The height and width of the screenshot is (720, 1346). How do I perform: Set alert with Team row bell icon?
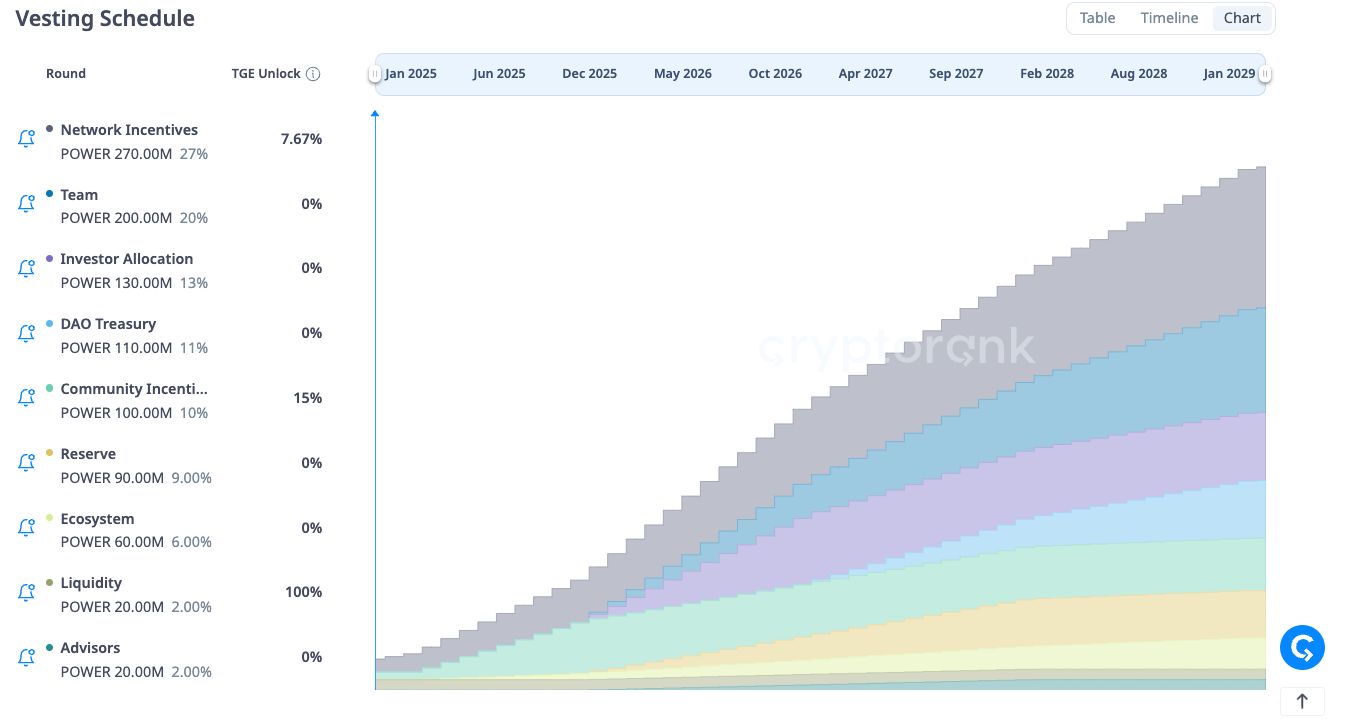pyautogui.click(x=27, y=204)
